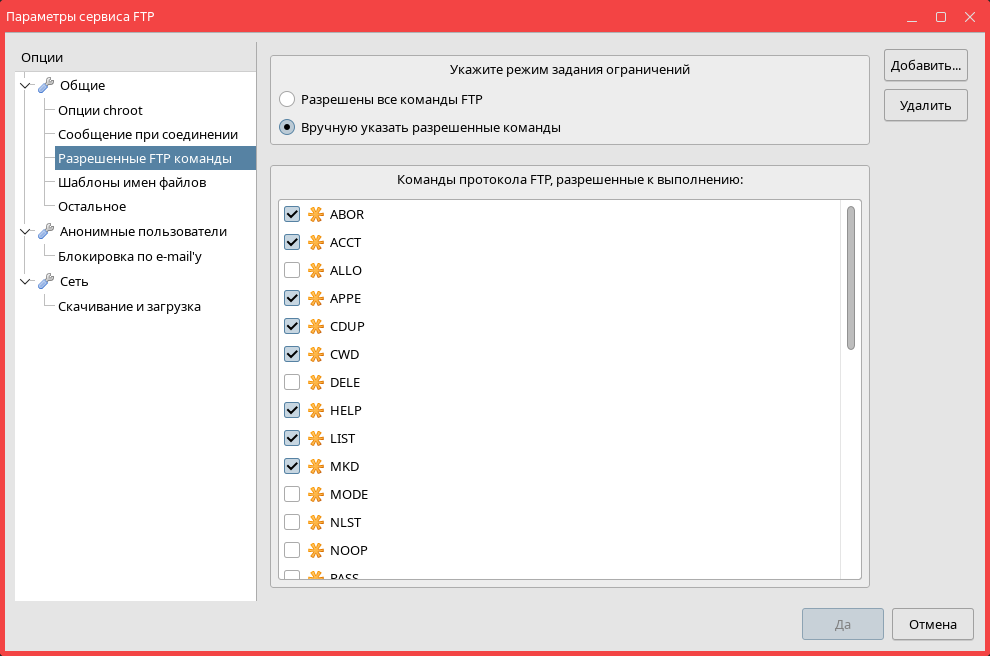Click the wrench icon beside Сеть
This screenshot has width=990, height=656.
(46, 282)
